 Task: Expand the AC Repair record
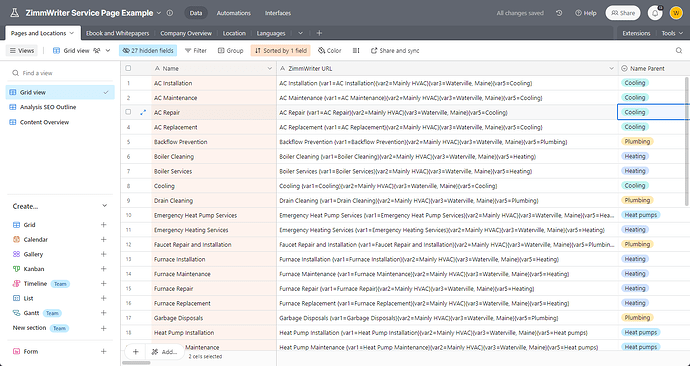tap(143, 113)
